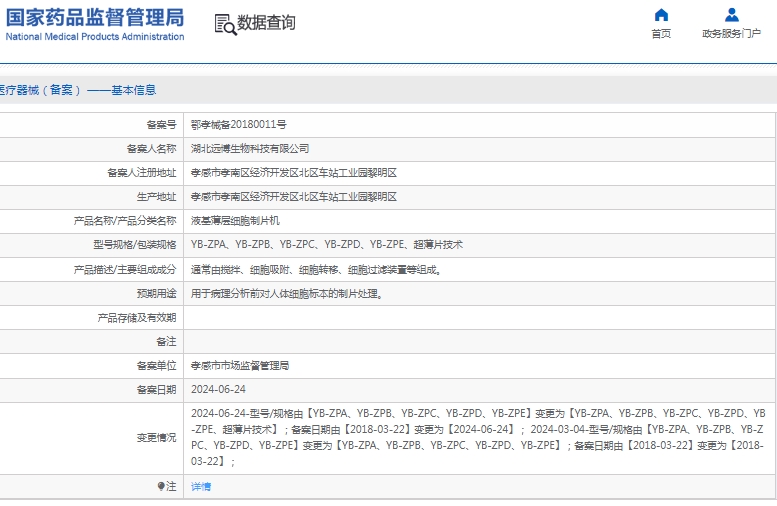
Task: Click the 备案人名称 row label
Action: 152,149
